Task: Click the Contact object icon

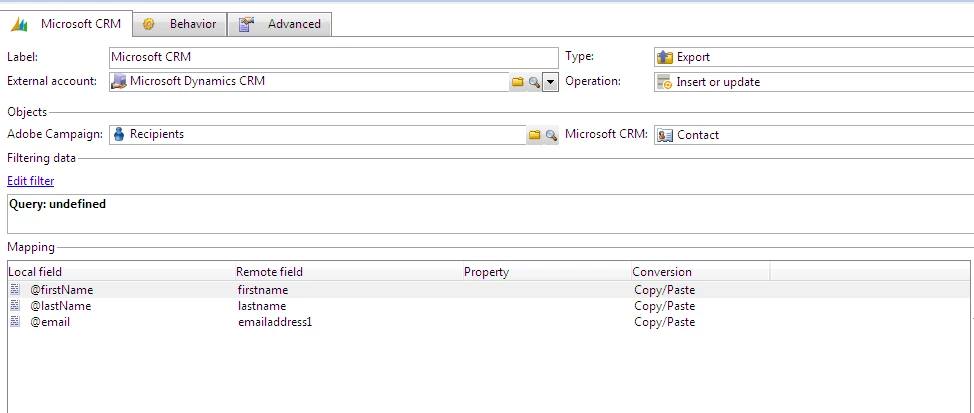Action: (x=665, y=135)
